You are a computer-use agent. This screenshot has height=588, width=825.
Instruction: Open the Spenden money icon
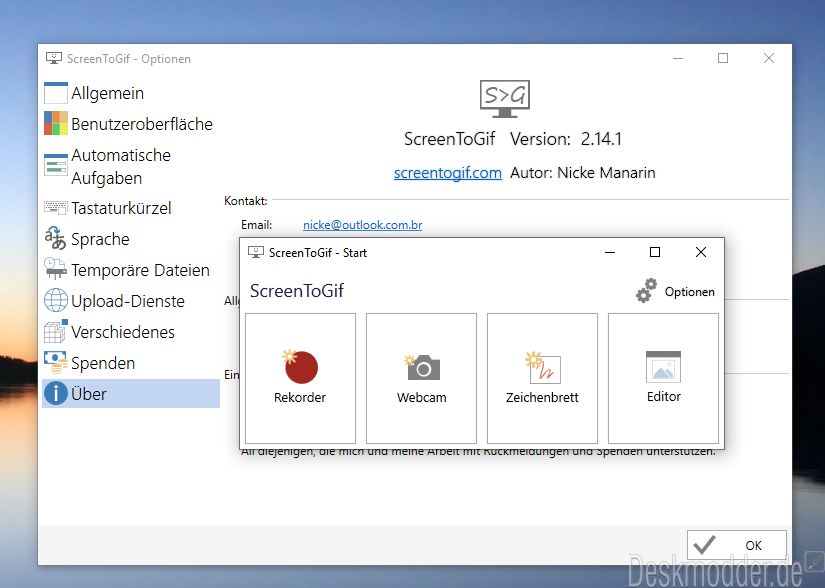click(56, 362)
